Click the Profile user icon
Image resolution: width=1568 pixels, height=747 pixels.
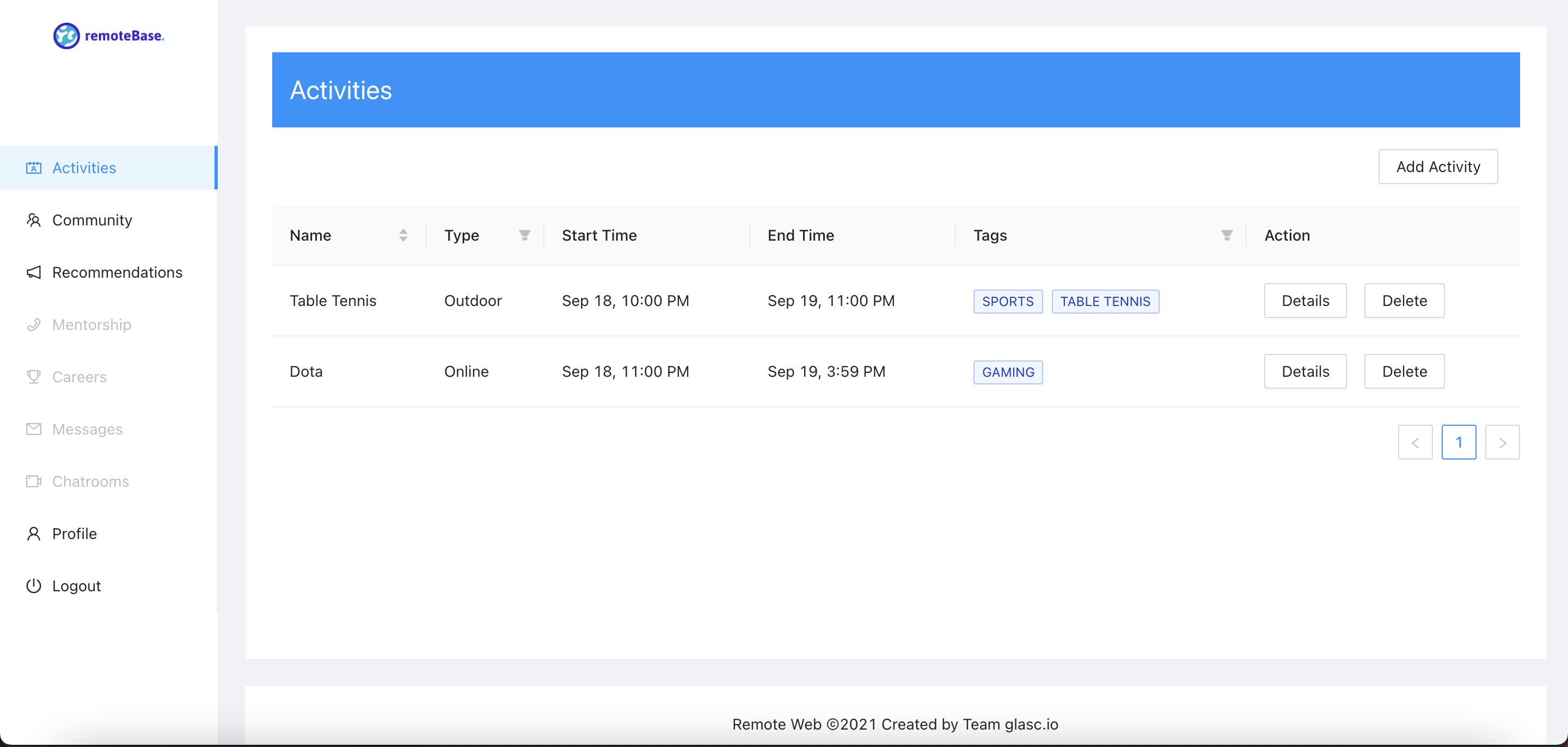(33, 534)
